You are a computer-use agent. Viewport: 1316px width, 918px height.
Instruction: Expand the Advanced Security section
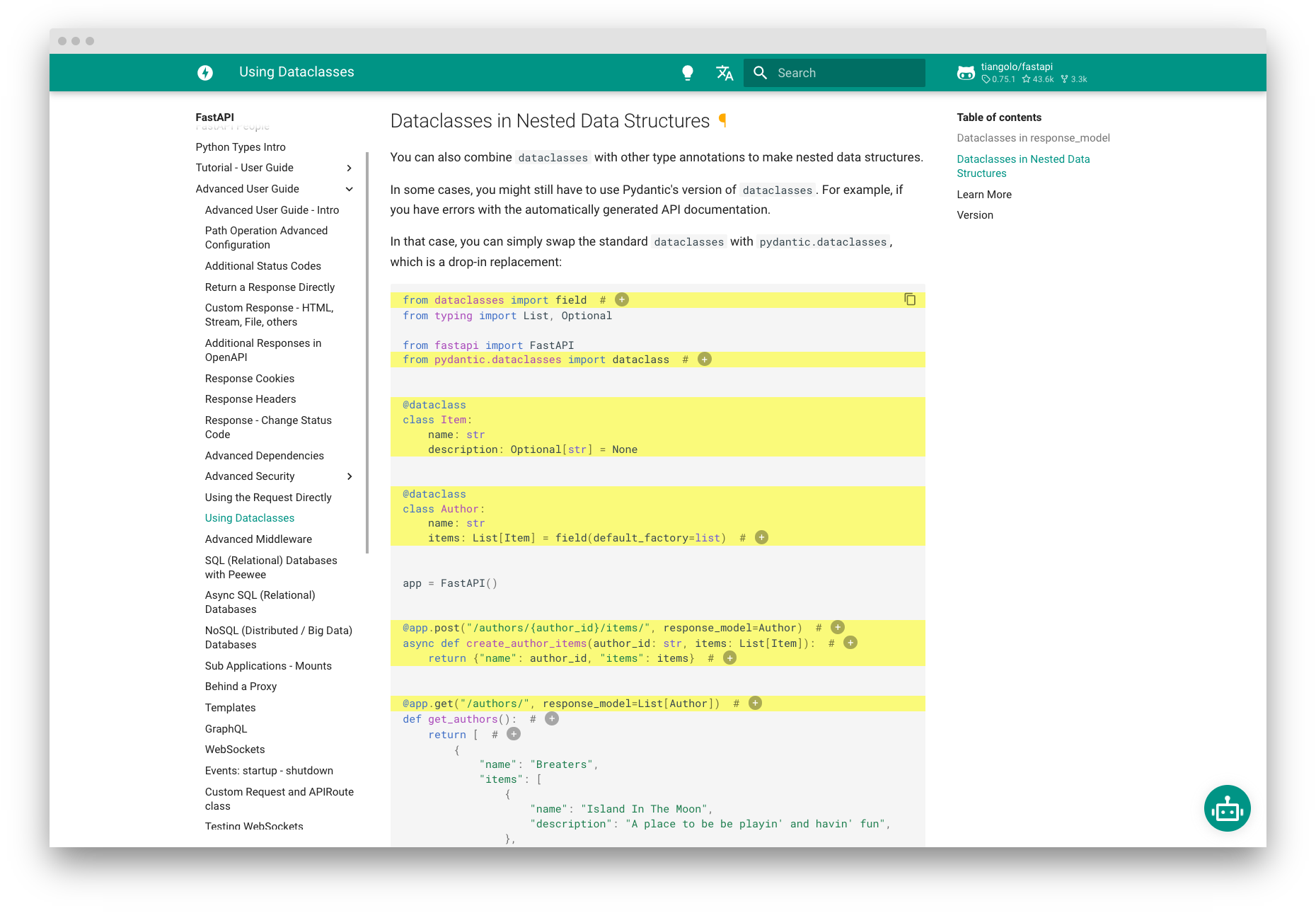point(350,476)
